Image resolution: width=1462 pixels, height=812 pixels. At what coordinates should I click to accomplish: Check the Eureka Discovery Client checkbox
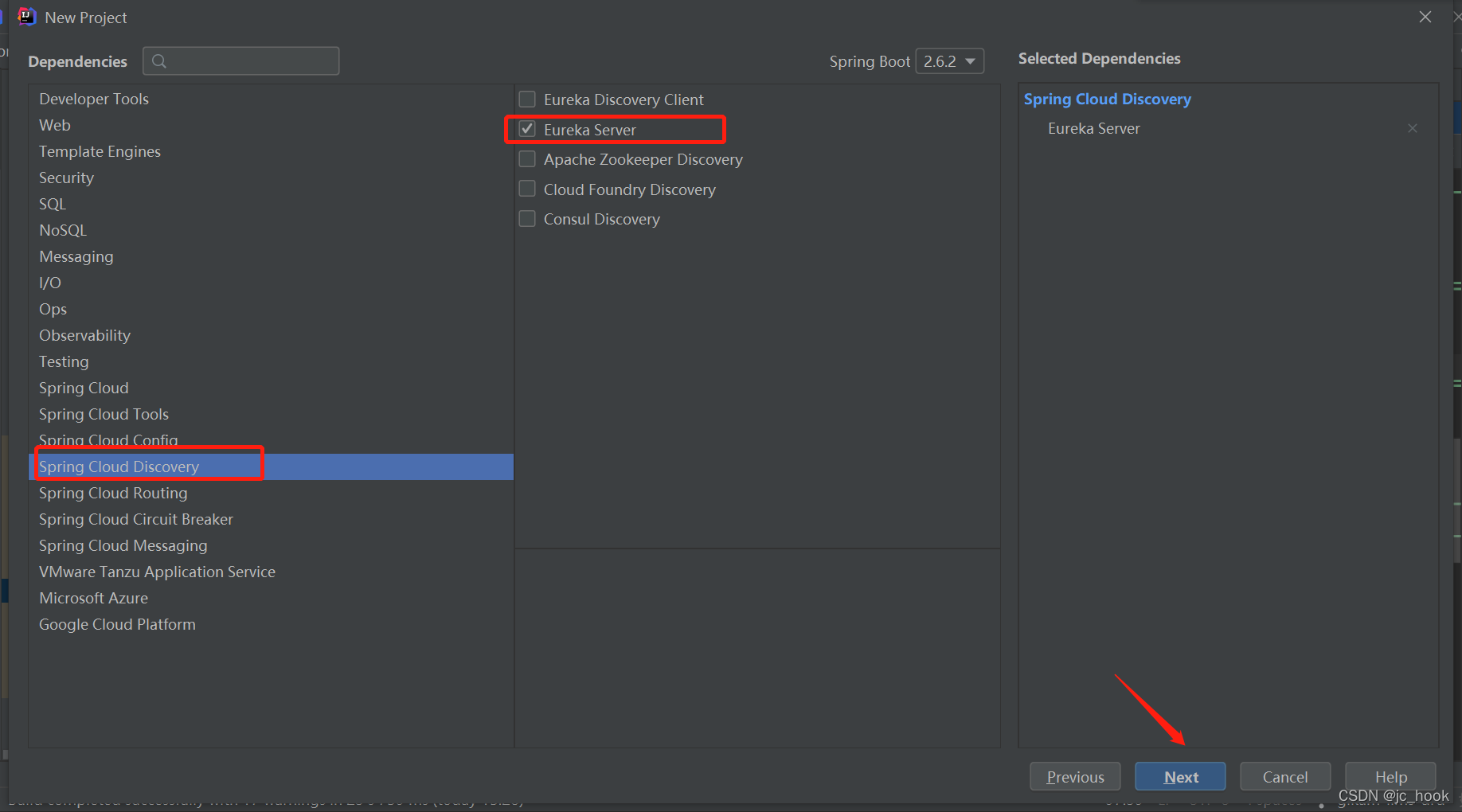click(x=527, y=100)
